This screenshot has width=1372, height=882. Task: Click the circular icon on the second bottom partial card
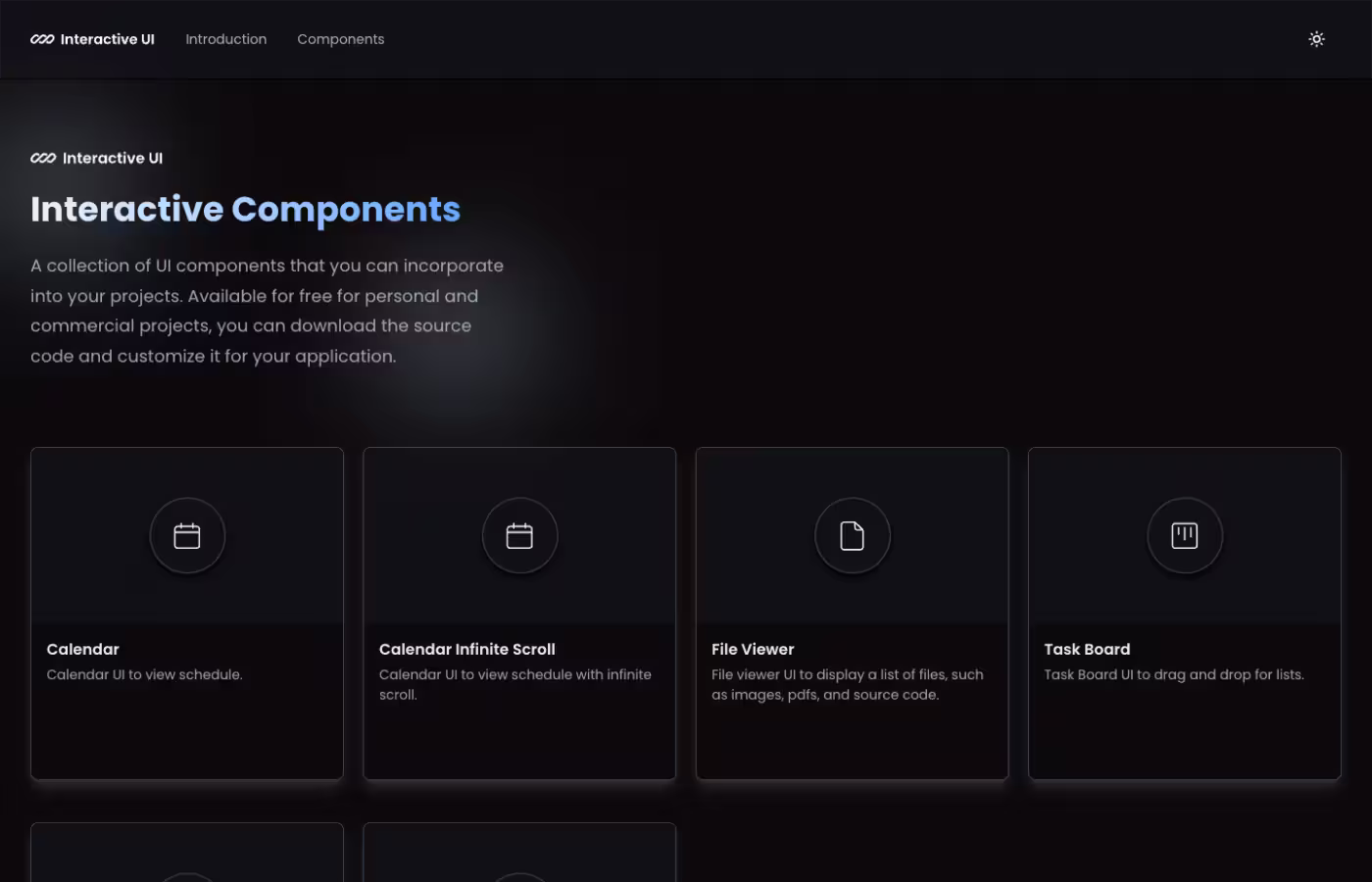click(519, 877)
